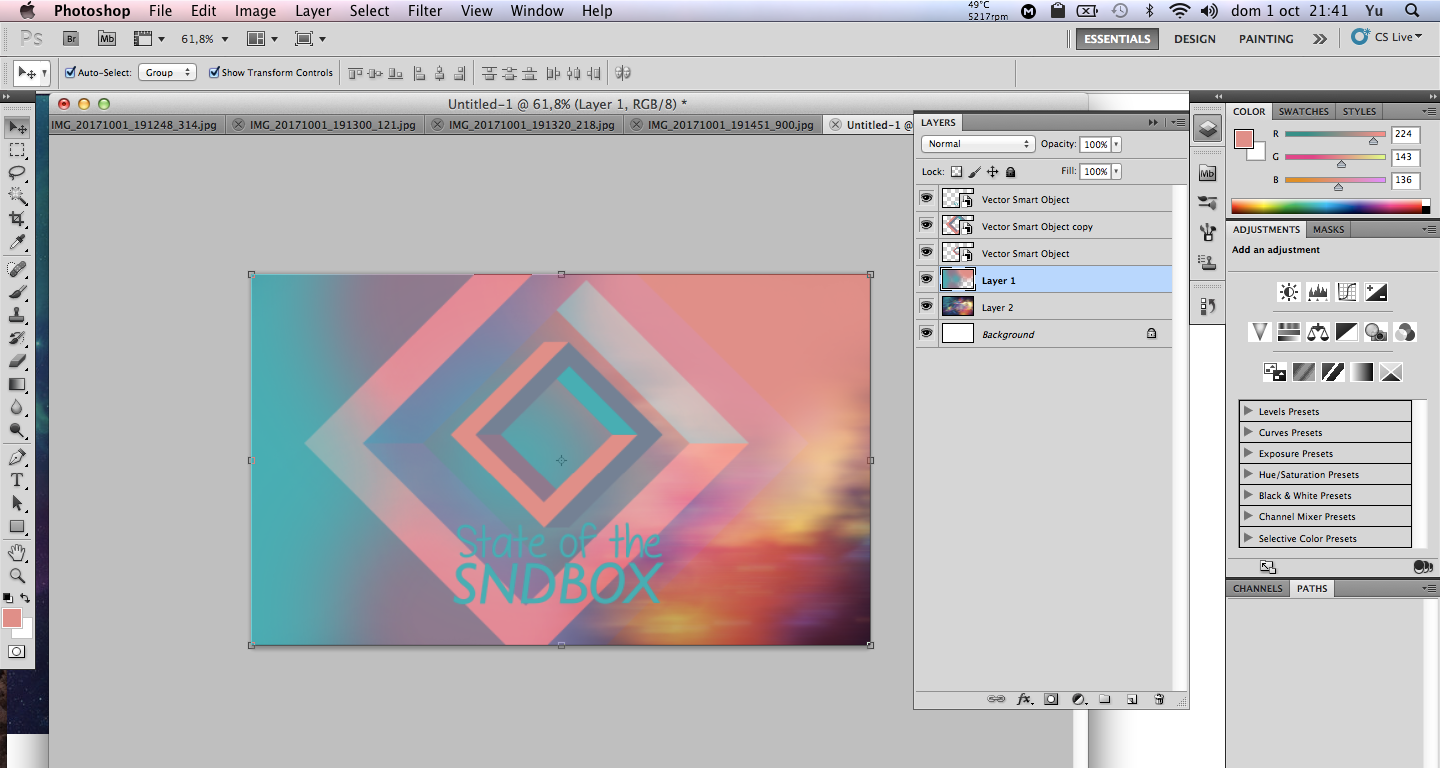Viewport: 1440px width, 768px height.
Task: Select the Clone Stamp tool
Action: coord(17,315)
